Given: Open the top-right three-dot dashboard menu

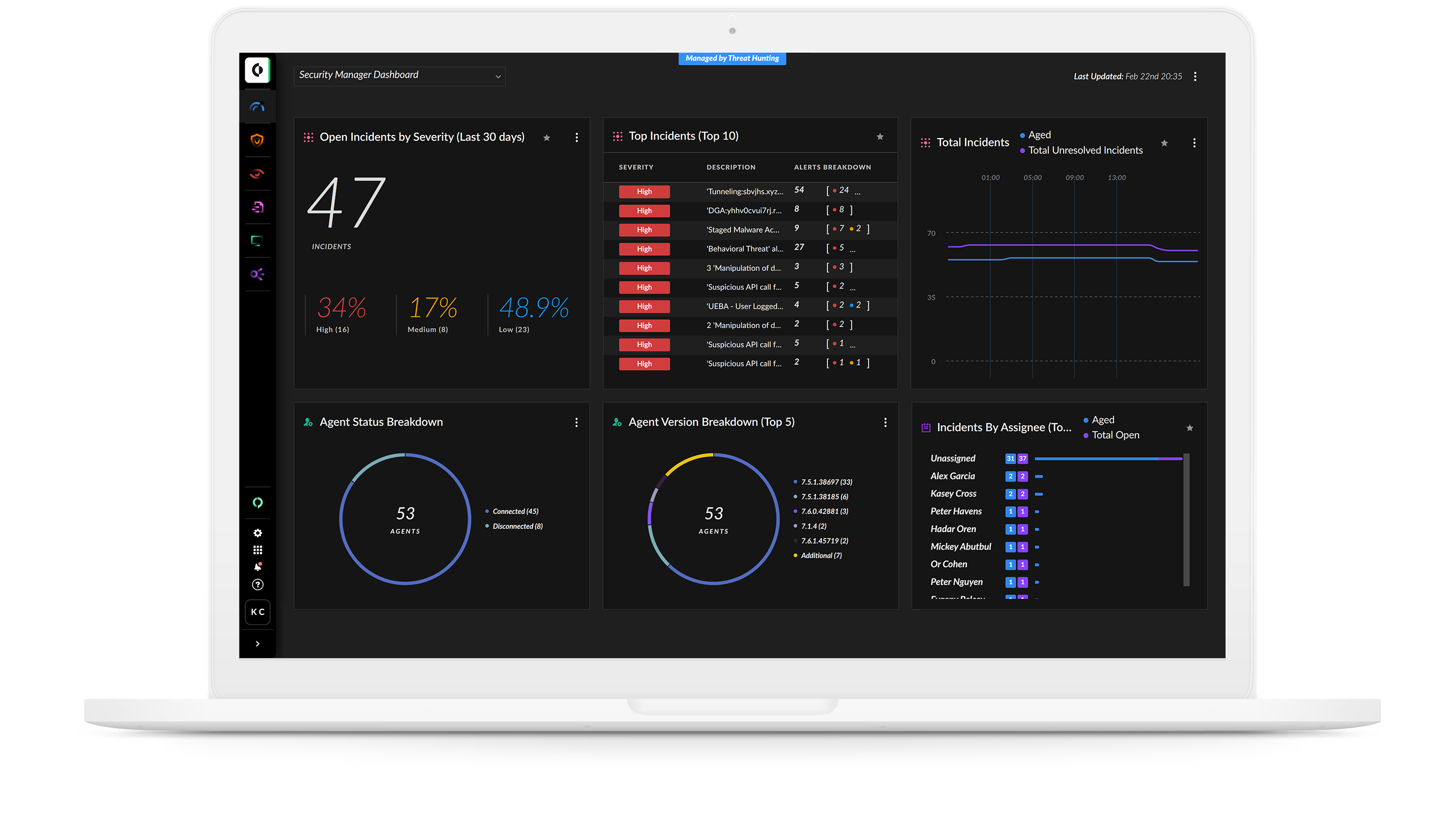Looking at the screenshot, I should pyautogui.click(x=1195, y=76).
